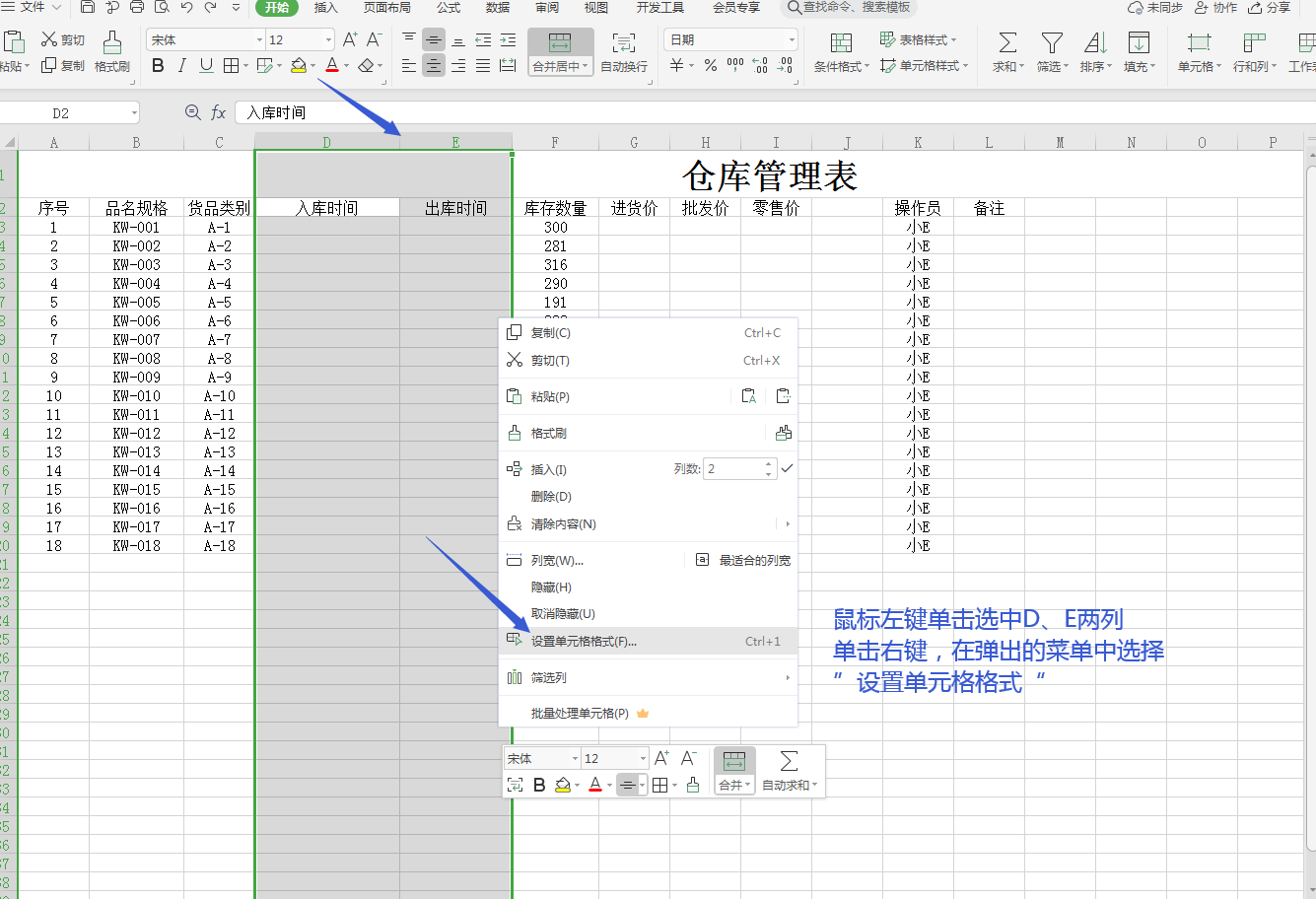Screen dimensions: 1316x899
Task: Open the ribbon font name dropdown (宋体)
Action: [259, 39]
